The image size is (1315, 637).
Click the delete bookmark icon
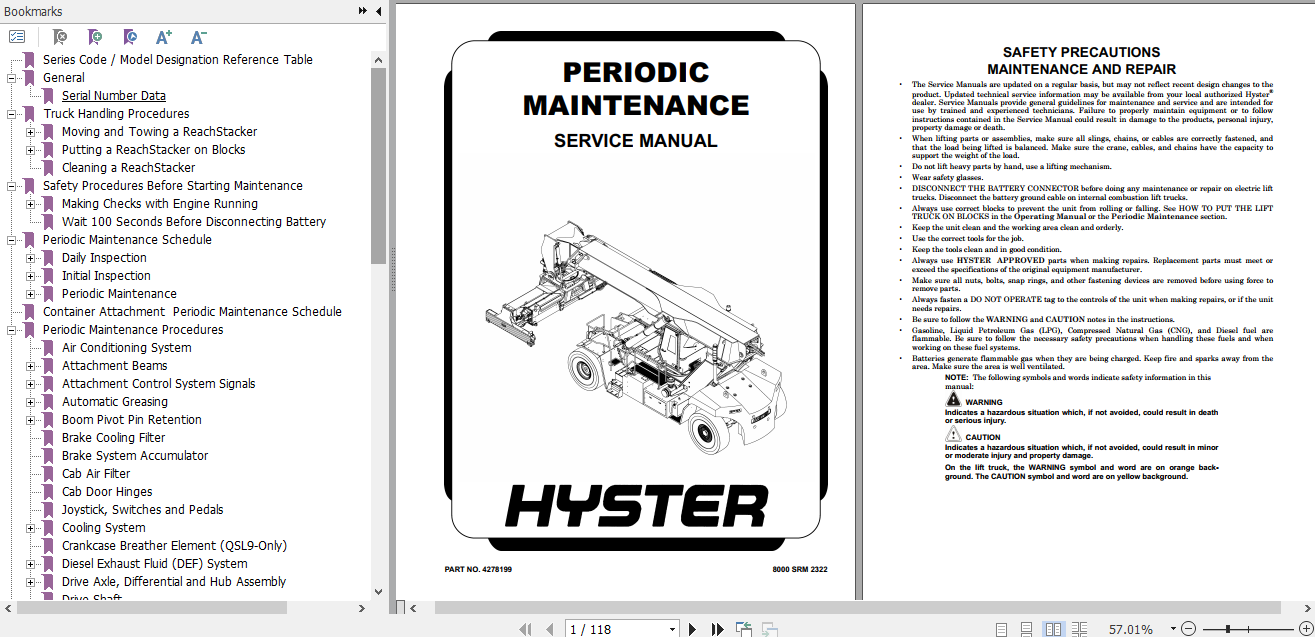(59, 36)
